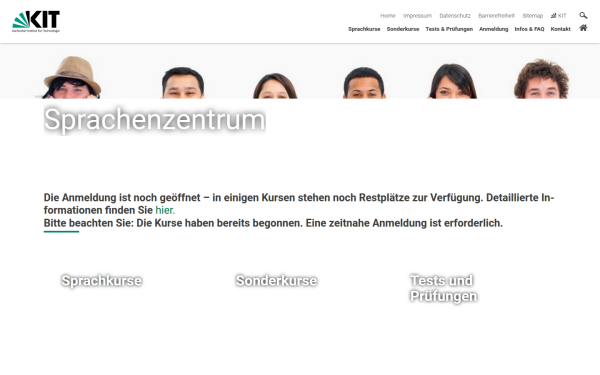Viewport: 600px width, 375px height.
Task: Click the 'Bitte beachten Sie' notice text
Action: pyautogui.click(x=273, y=223)
